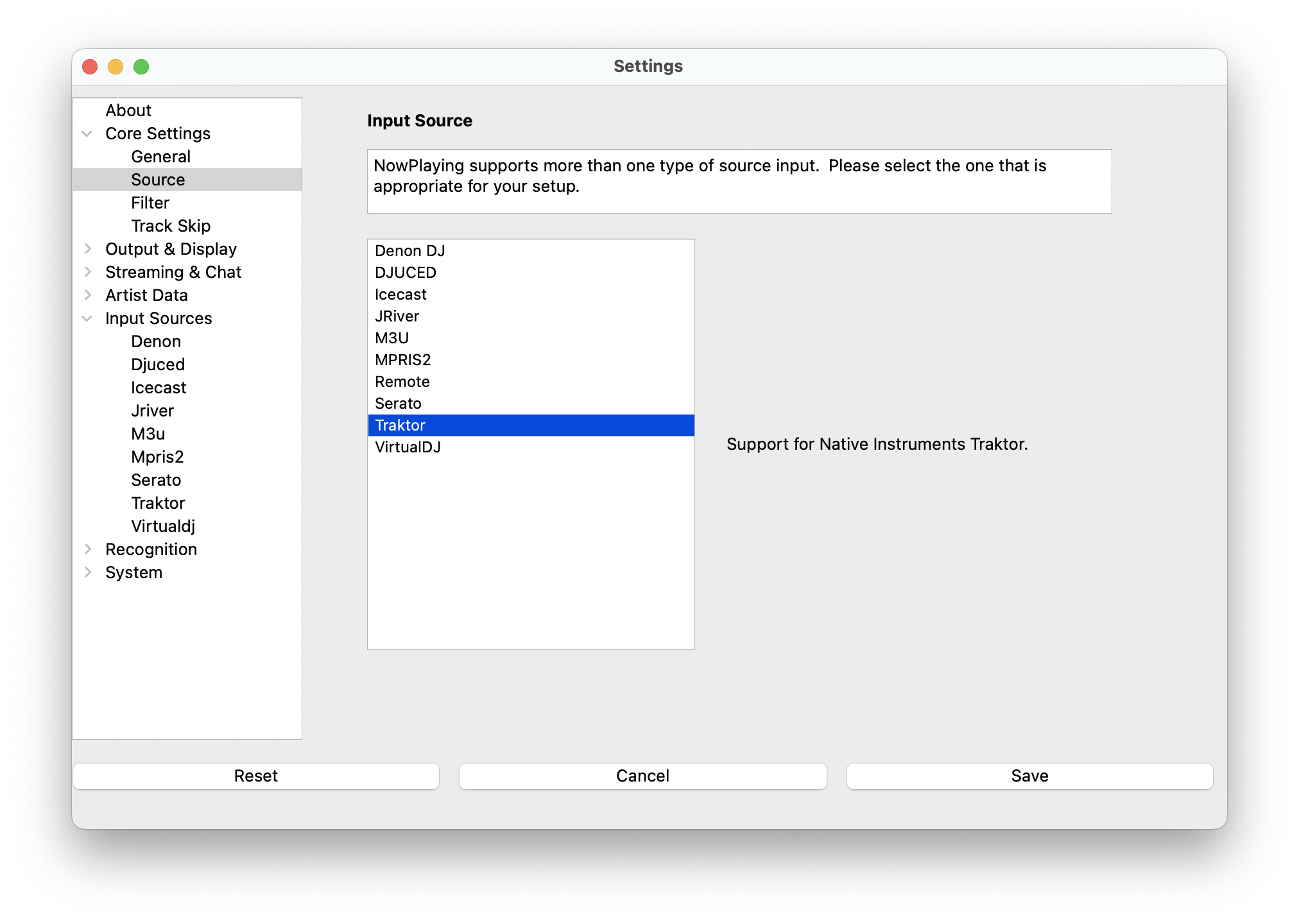Cancel the settings changes

pyautogui.click(x=642, y=776)
